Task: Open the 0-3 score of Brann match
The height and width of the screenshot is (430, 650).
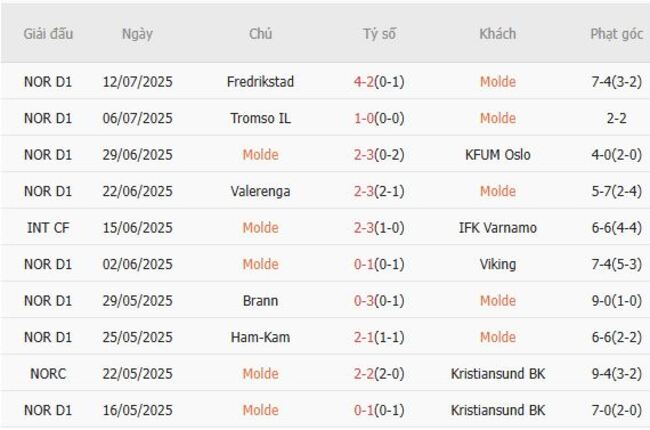Action: pyautogui.click(x=364, y=301)
